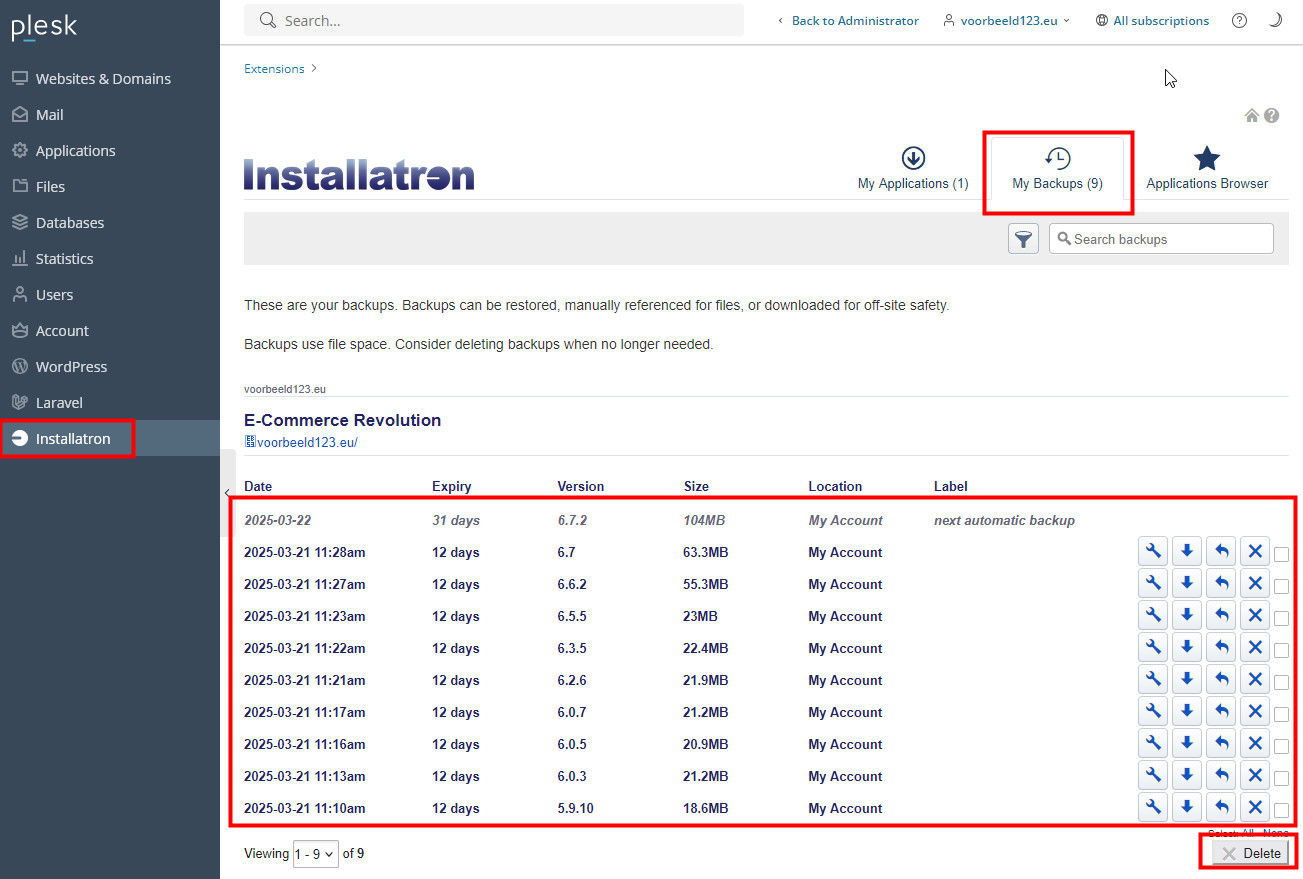Open Applications in the sidebar
Image resolution: width=1303 pixels, height=879 pixels.
click(75, 151)
